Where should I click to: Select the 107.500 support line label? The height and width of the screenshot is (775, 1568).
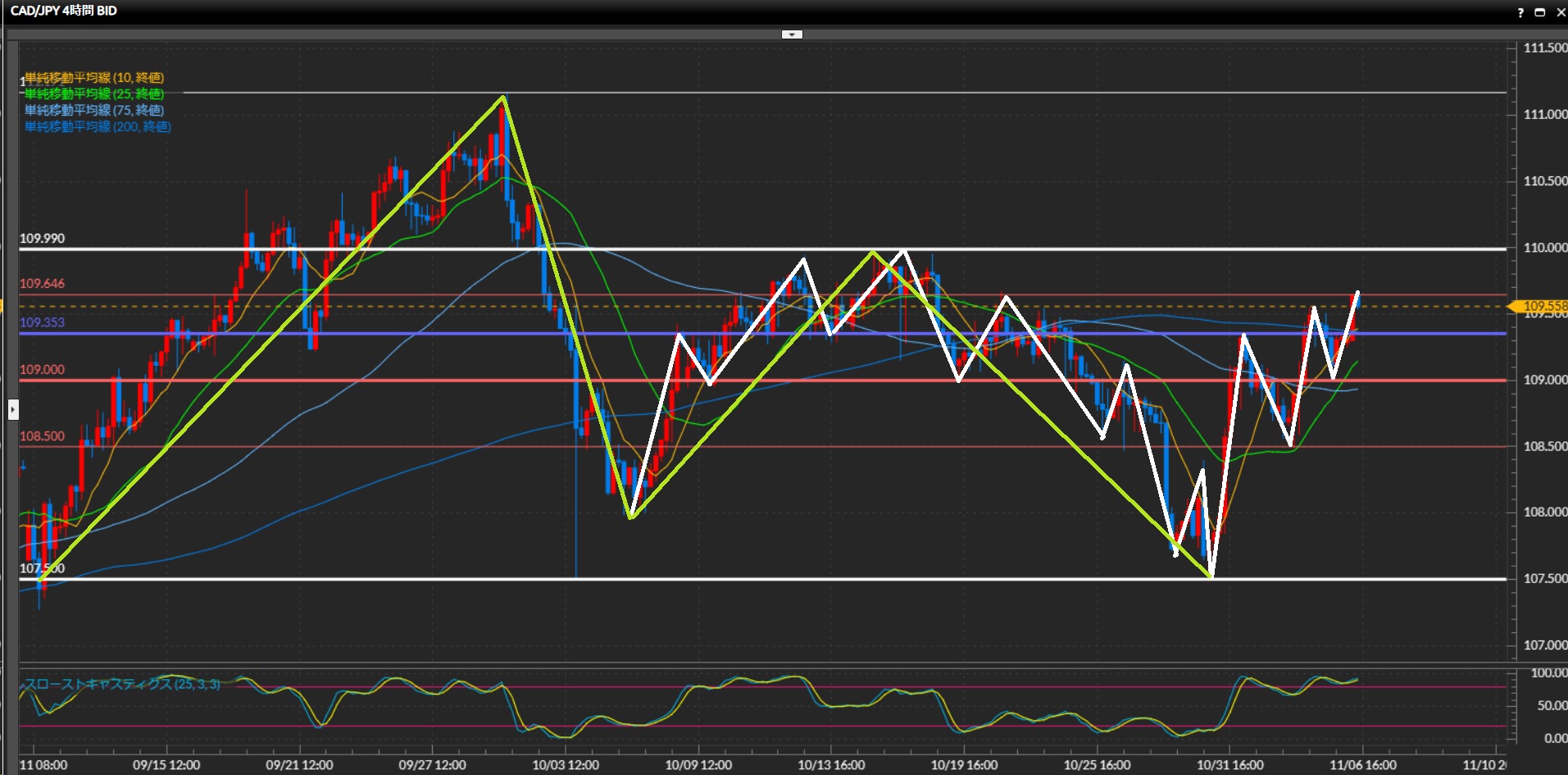tap(42, 568)
